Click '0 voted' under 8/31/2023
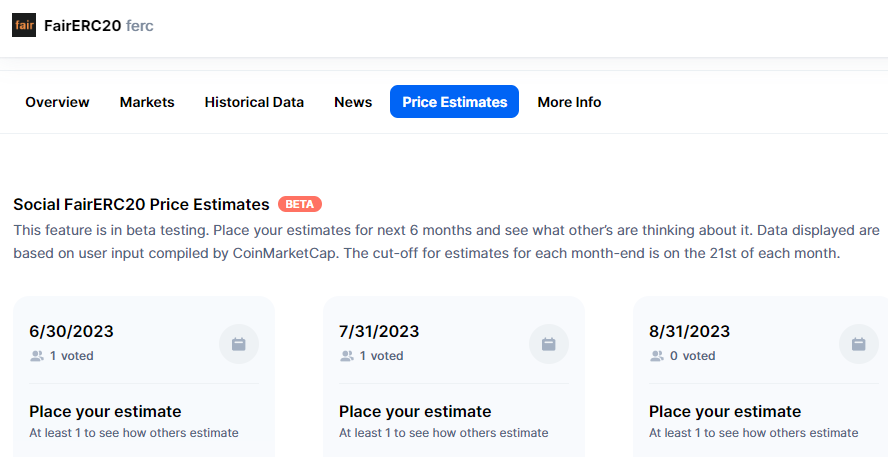Viewport: 888px width, 457px height. (x=693, y=356)
